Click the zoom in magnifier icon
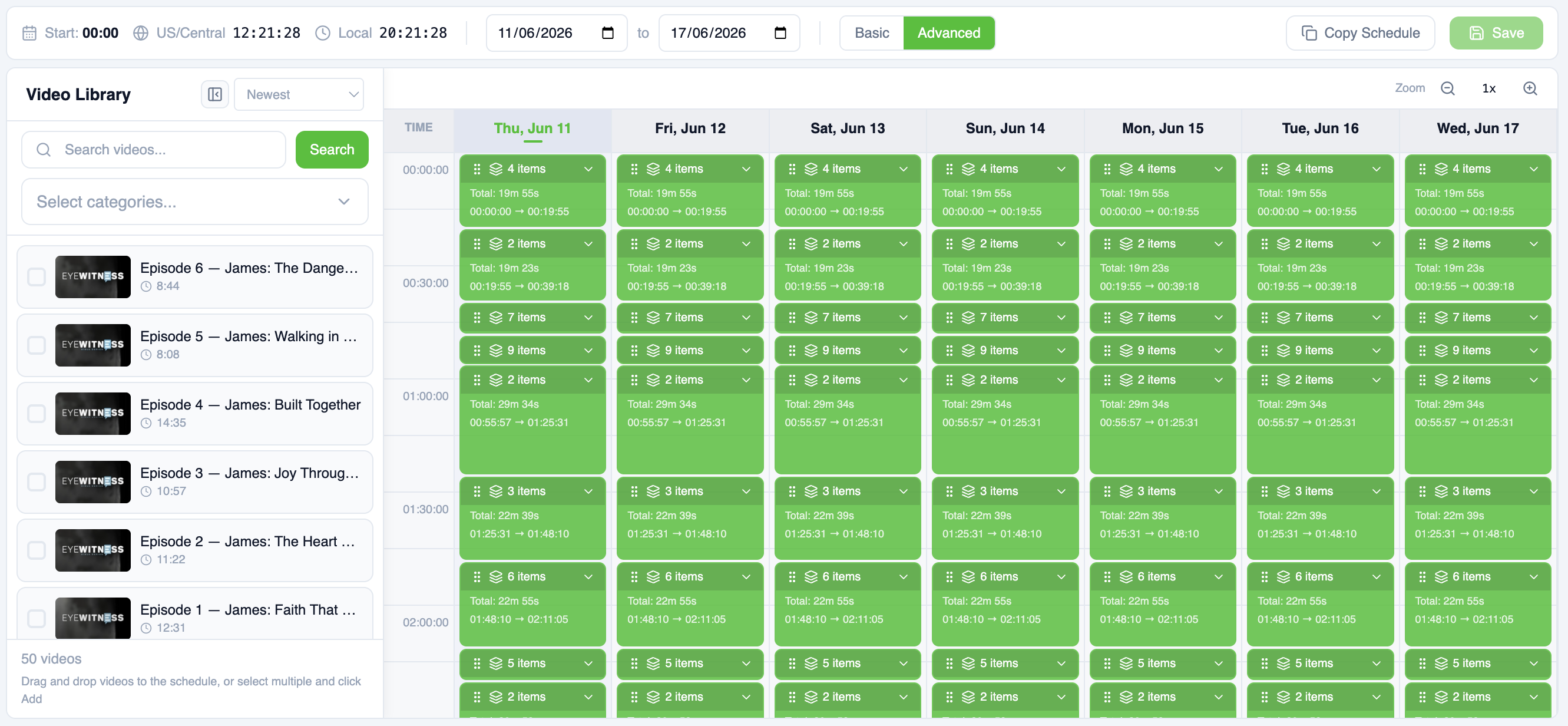 click(x=1530, y=88)
